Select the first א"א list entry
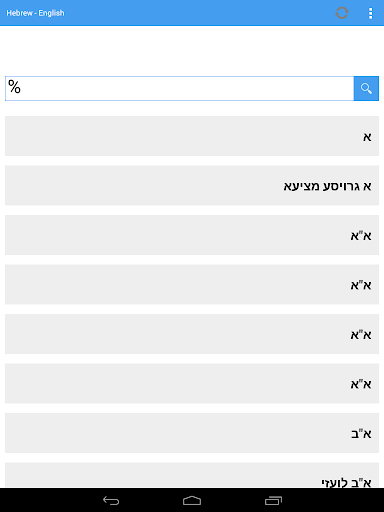384x512 pixels. (192, 235)
